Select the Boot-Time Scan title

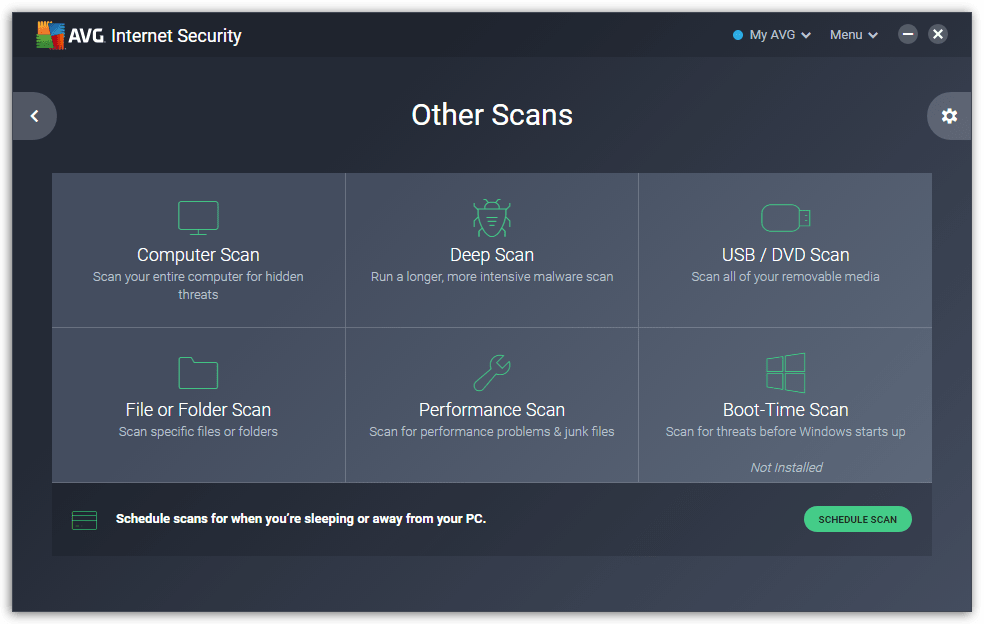click(785, 410)
